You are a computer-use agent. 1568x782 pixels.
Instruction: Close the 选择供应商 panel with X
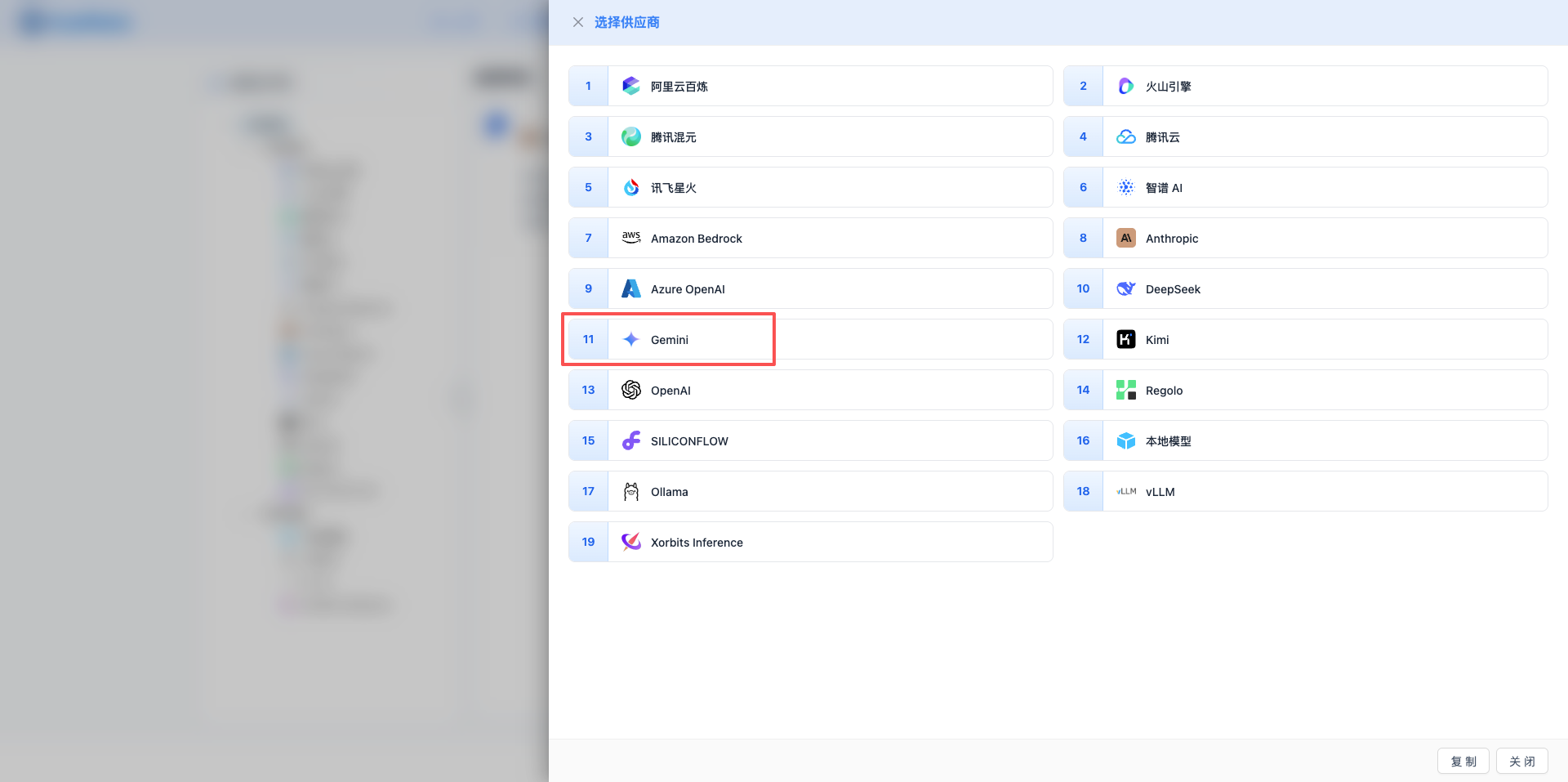[578, 22]
